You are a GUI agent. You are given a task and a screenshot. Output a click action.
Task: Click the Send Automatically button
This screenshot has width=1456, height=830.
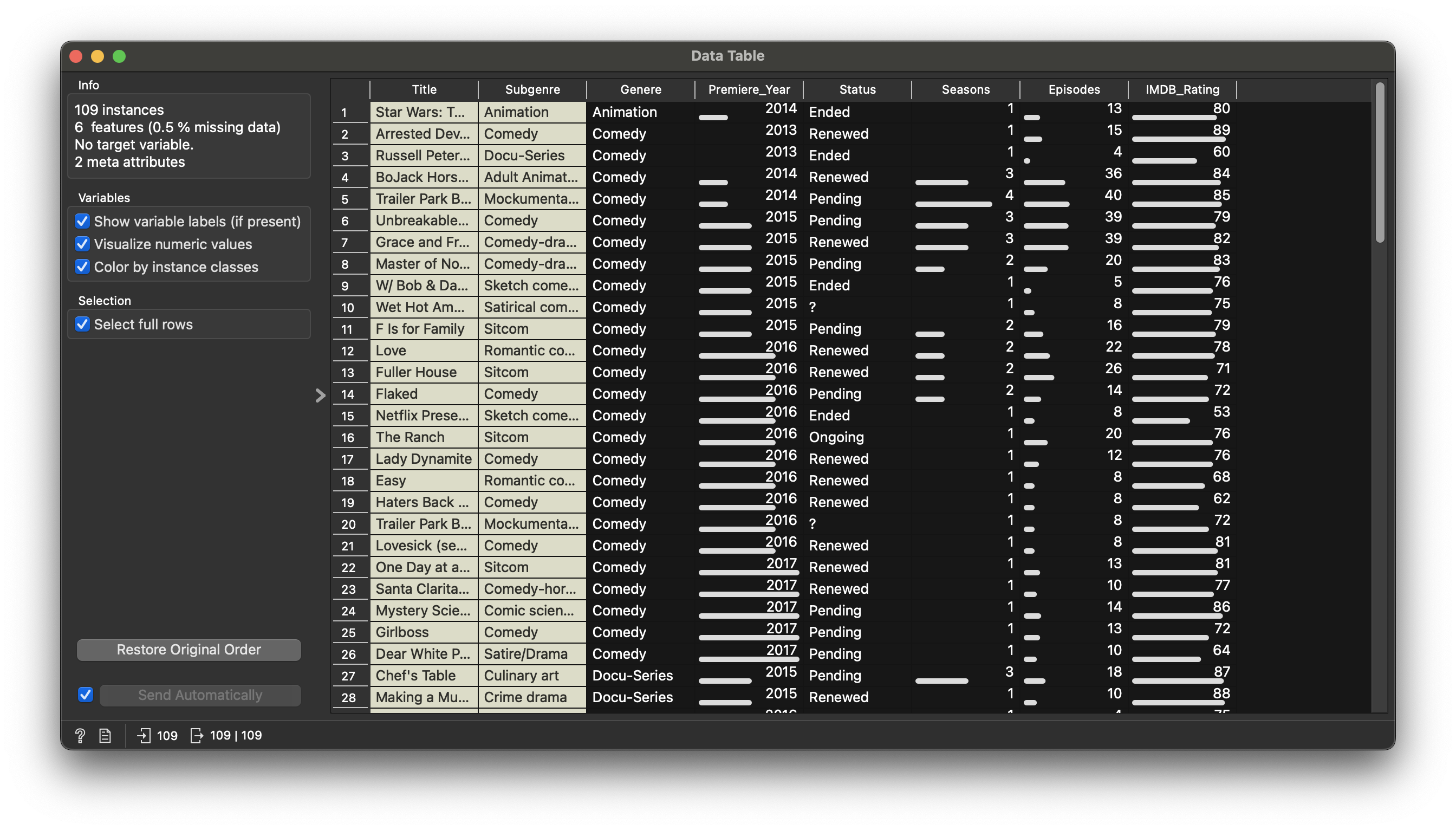coord(200,695)
